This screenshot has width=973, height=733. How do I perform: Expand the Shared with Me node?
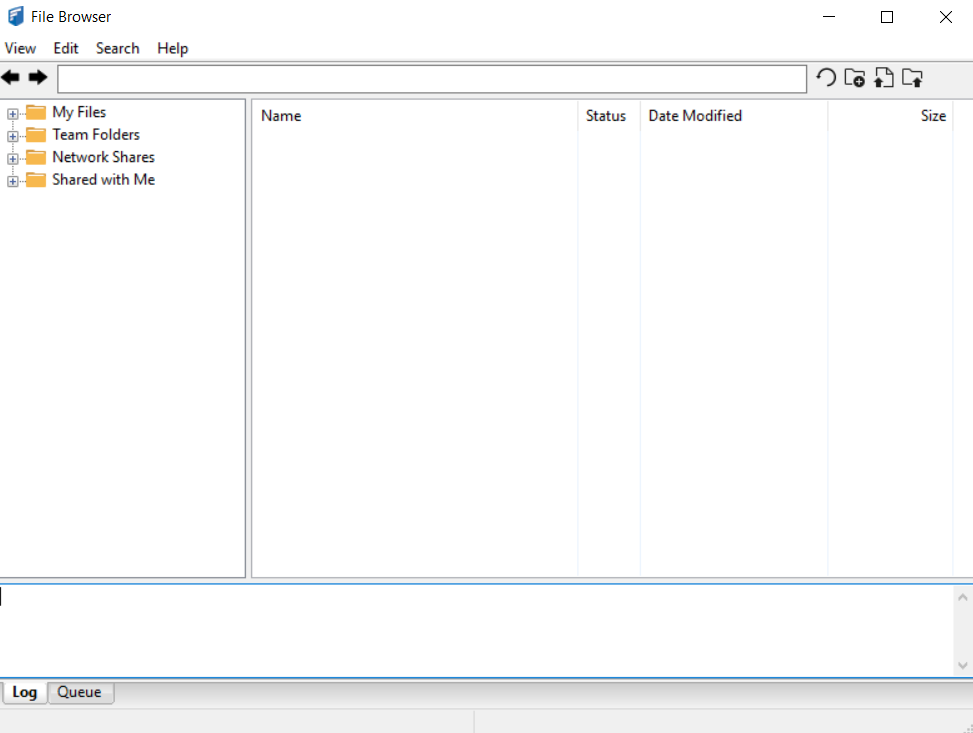tap(12, 181)
